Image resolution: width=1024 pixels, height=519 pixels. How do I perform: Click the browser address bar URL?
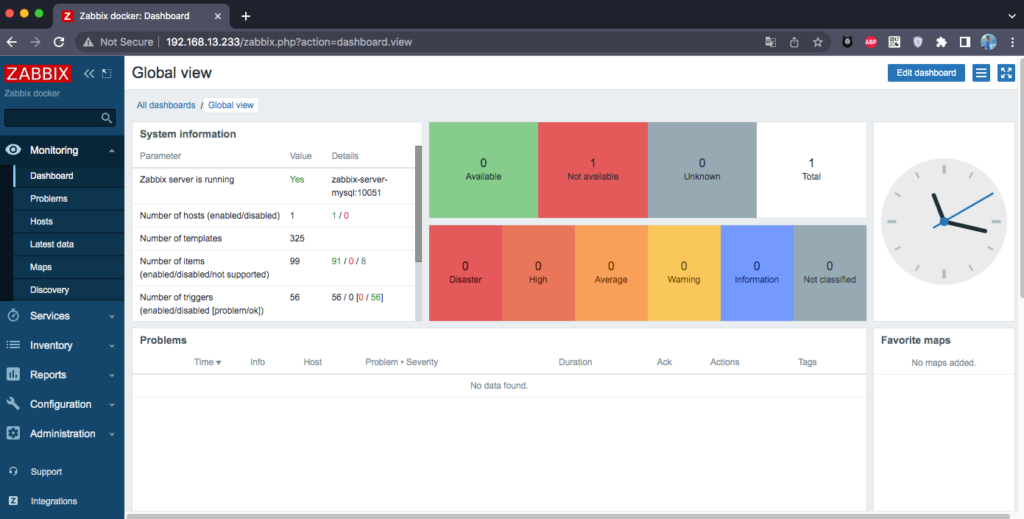tap(289, 42)
